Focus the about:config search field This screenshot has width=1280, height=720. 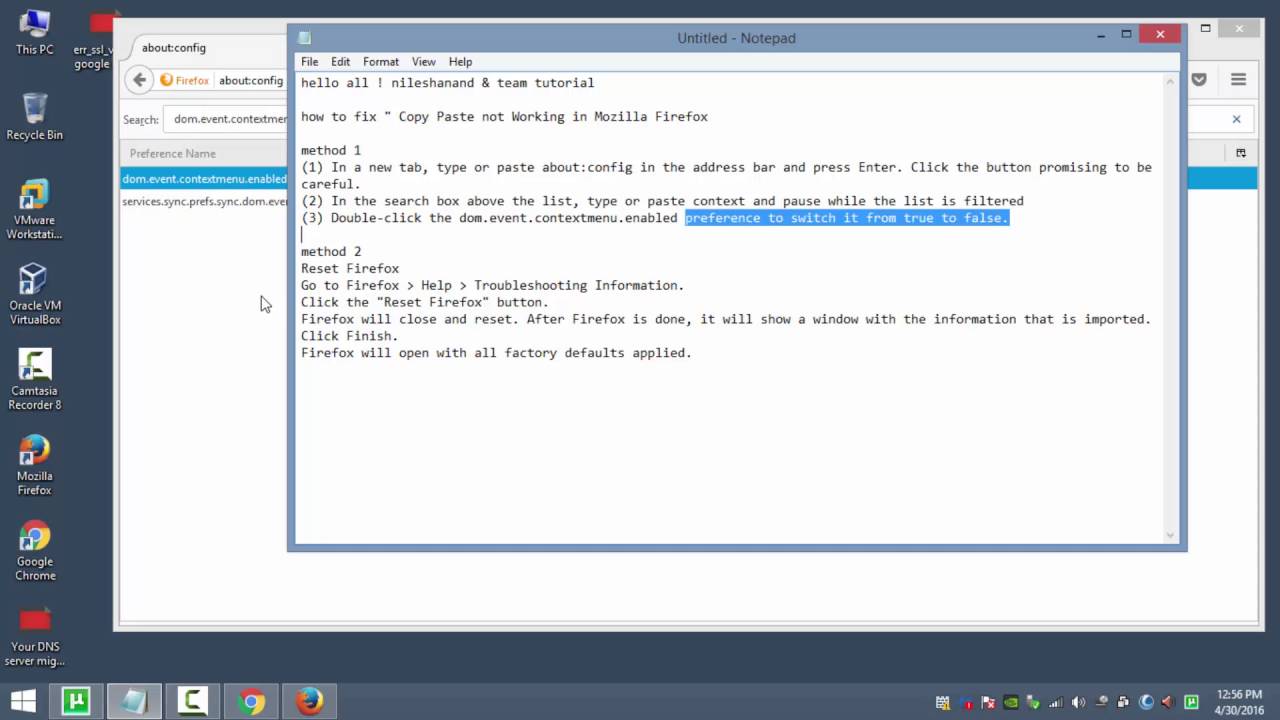(x=227, y=119)
